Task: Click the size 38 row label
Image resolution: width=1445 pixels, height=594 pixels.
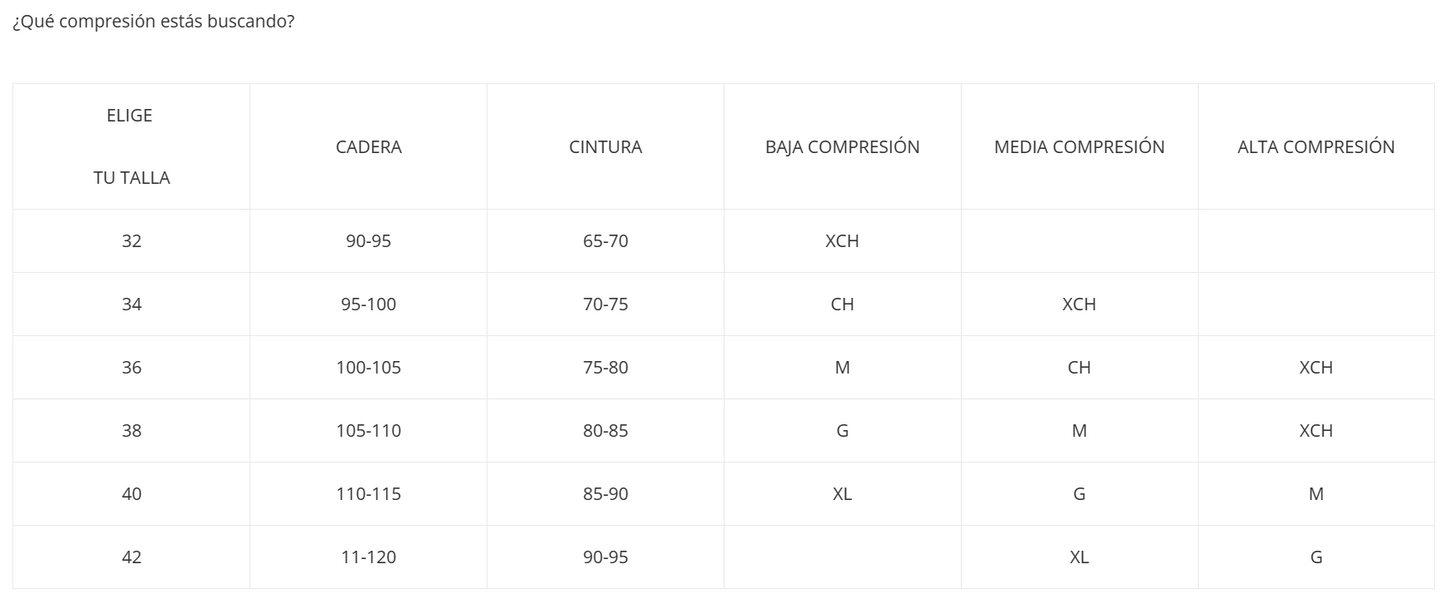Action: click(x=131, y=431)
